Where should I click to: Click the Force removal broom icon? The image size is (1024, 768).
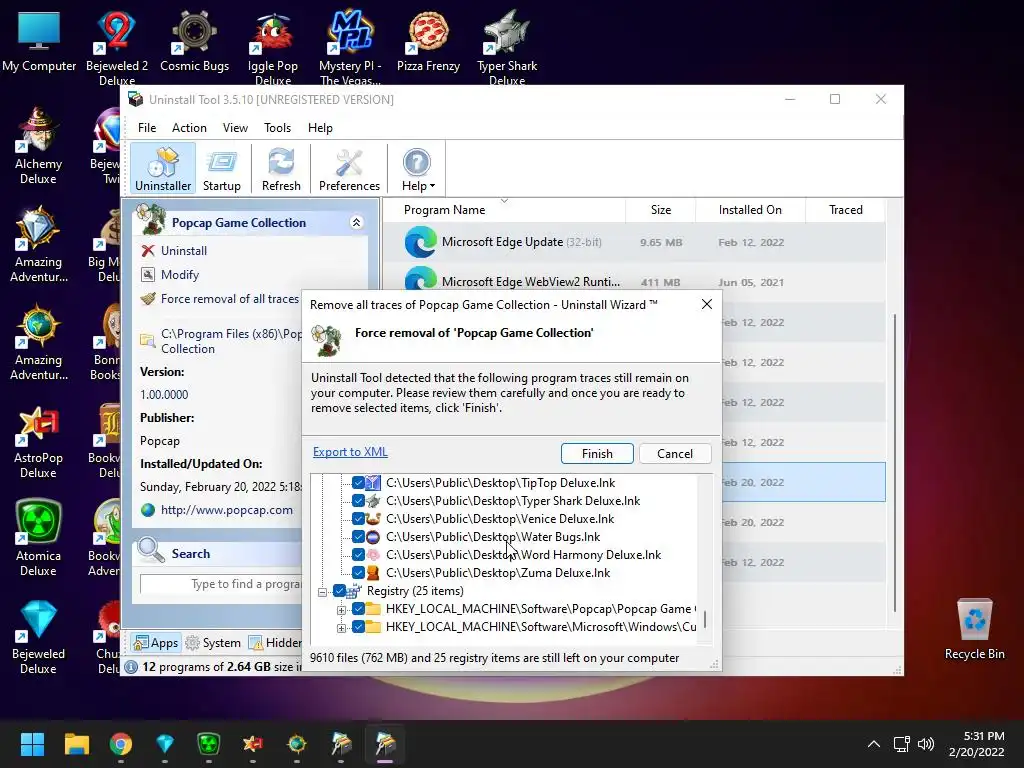[148, 298]
